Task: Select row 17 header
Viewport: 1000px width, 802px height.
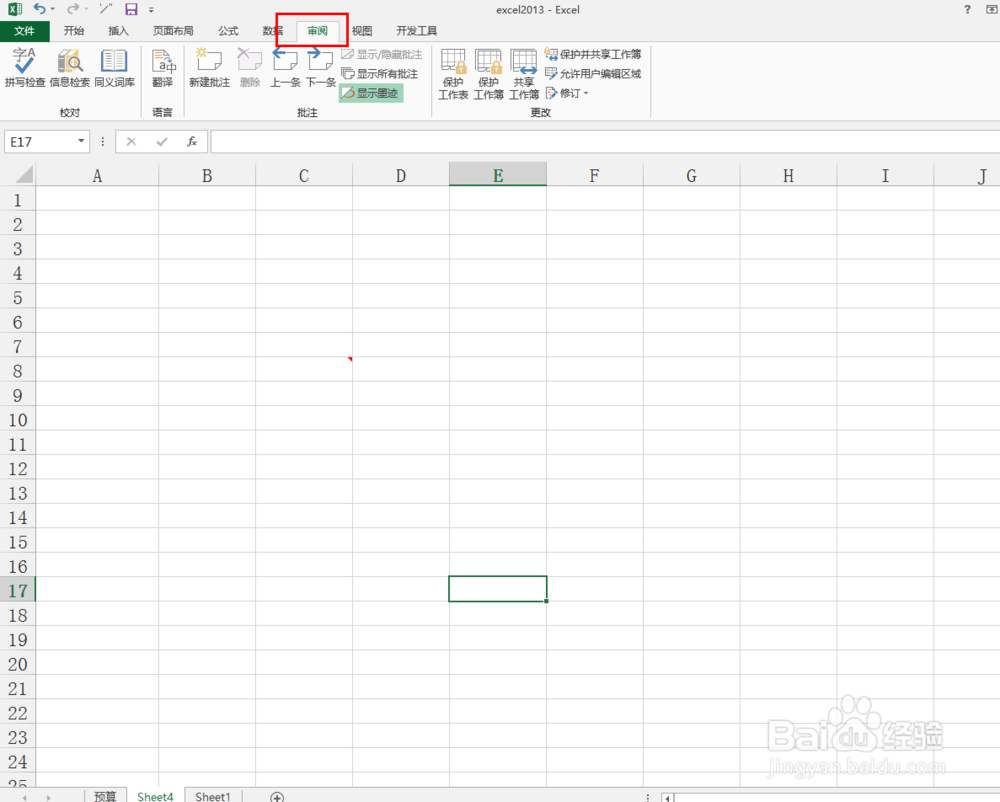Action: (17, 590)
